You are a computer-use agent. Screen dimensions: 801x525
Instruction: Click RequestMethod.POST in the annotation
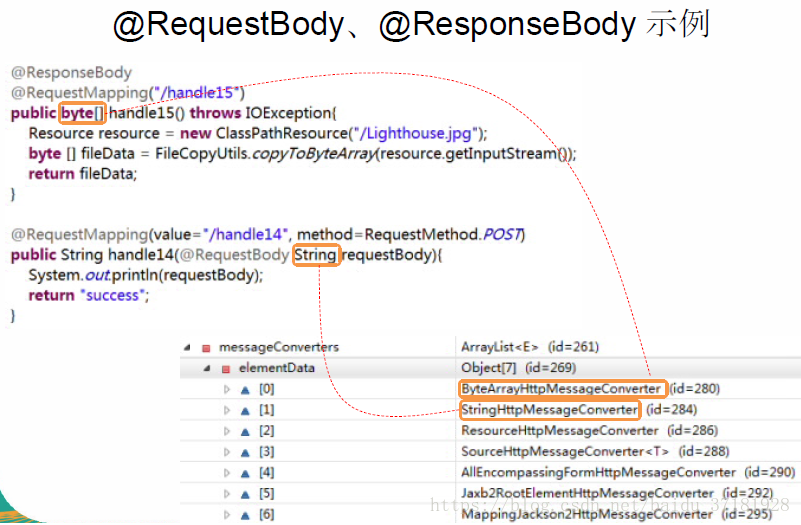[x=443, y=234]
